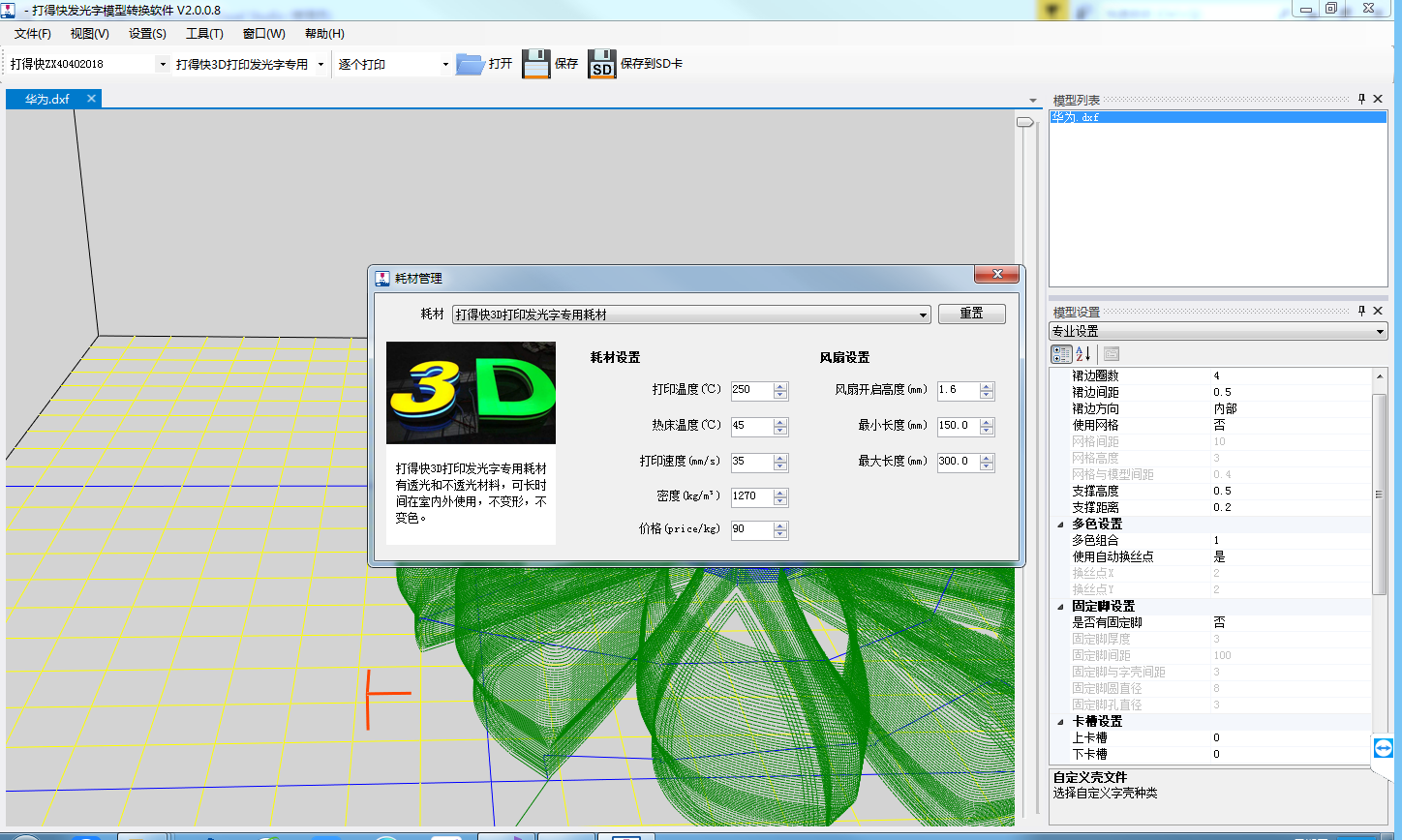Expand the 逐个打印 print mode dropdown
The height and width of the screenshot is (840, 1402).
(x=445, y=65)
